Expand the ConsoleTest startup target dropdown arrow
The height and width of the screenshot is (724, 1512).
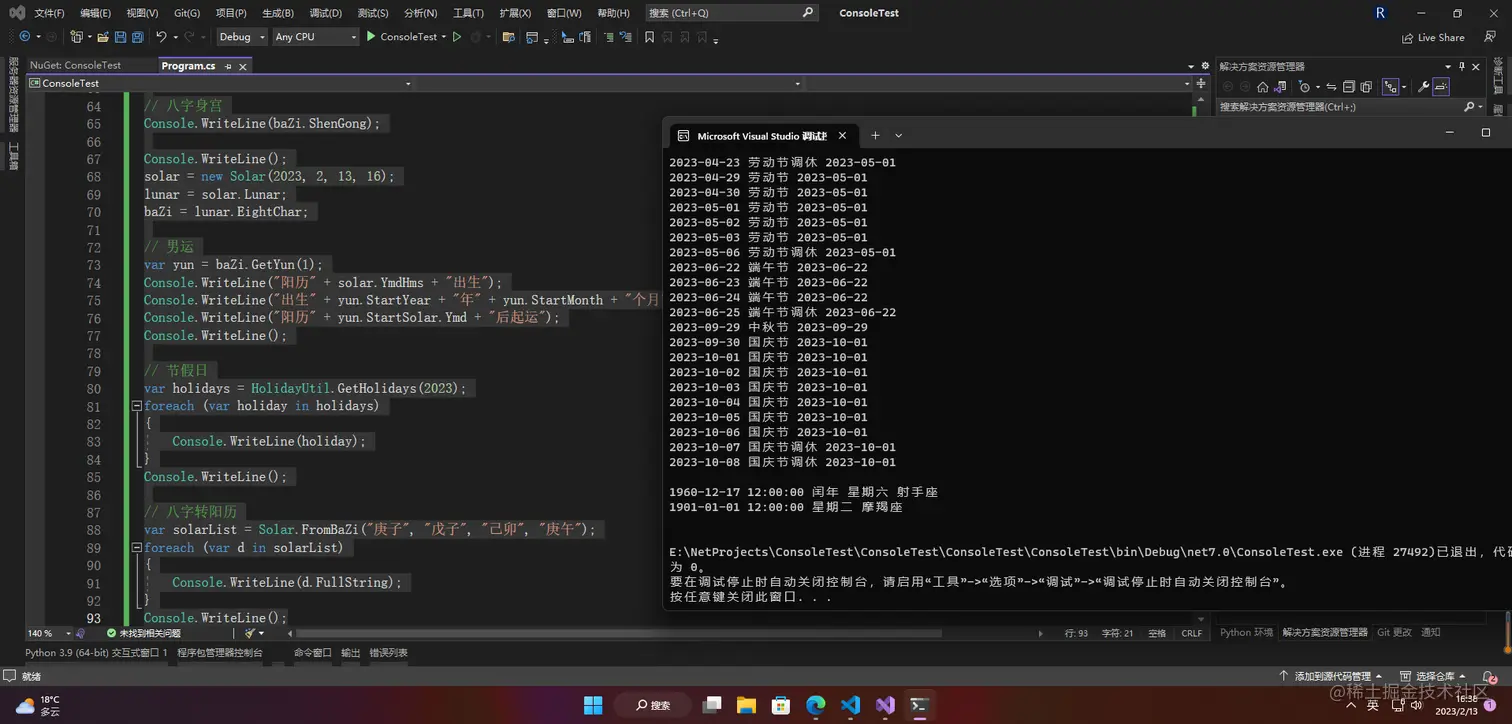pyautogui.click(x=444, y=37)
